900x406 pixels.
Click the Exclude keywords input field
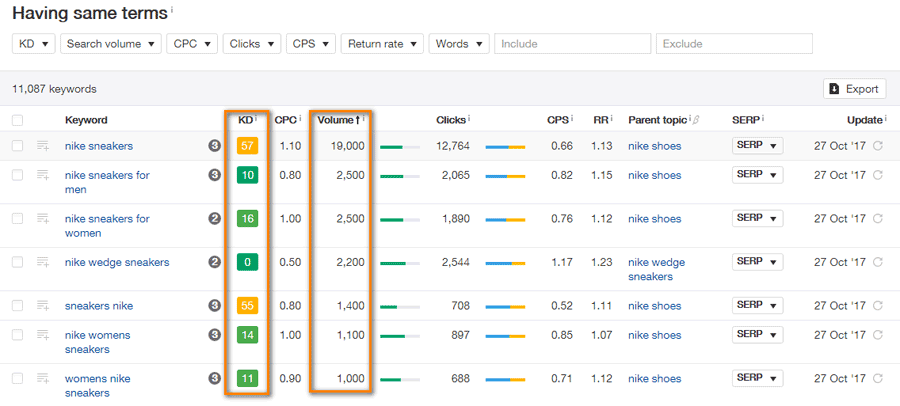pos(734,44)
